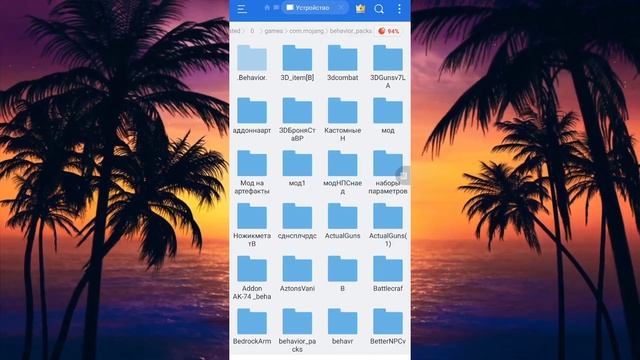
Task: Tap the floating button at the right edge
Action: tap(404, 176)
